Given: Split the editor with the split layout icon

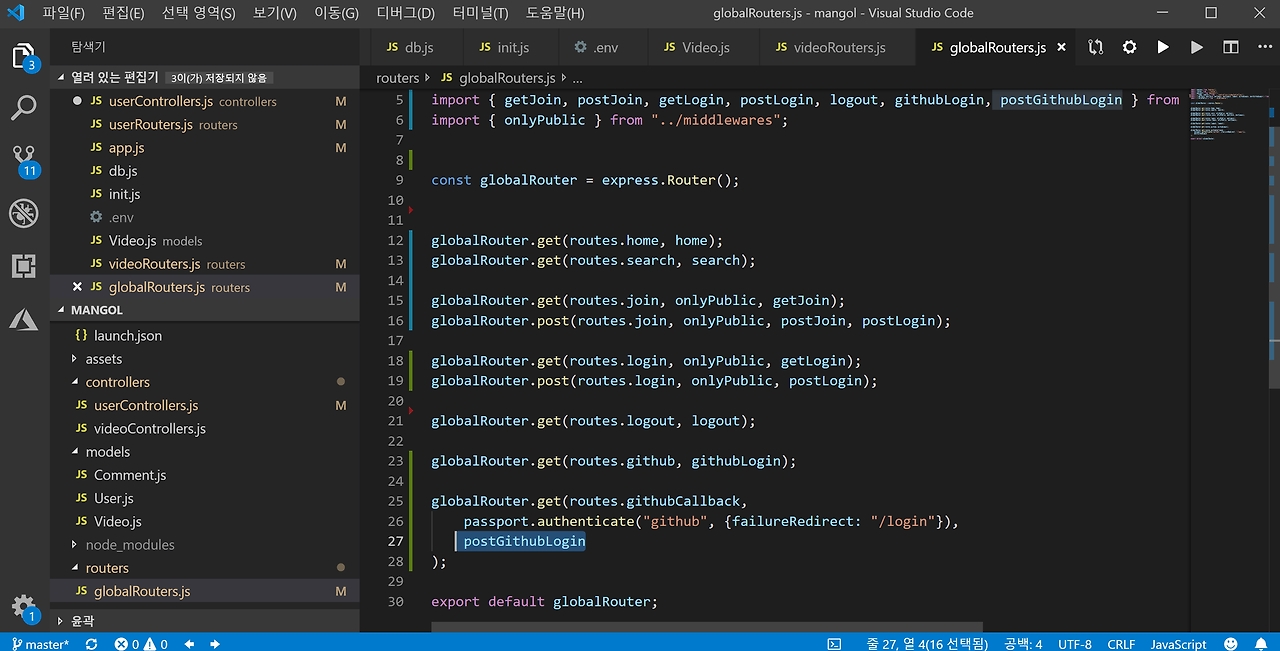Looking at the screenshot, I should pos(1230,47).
